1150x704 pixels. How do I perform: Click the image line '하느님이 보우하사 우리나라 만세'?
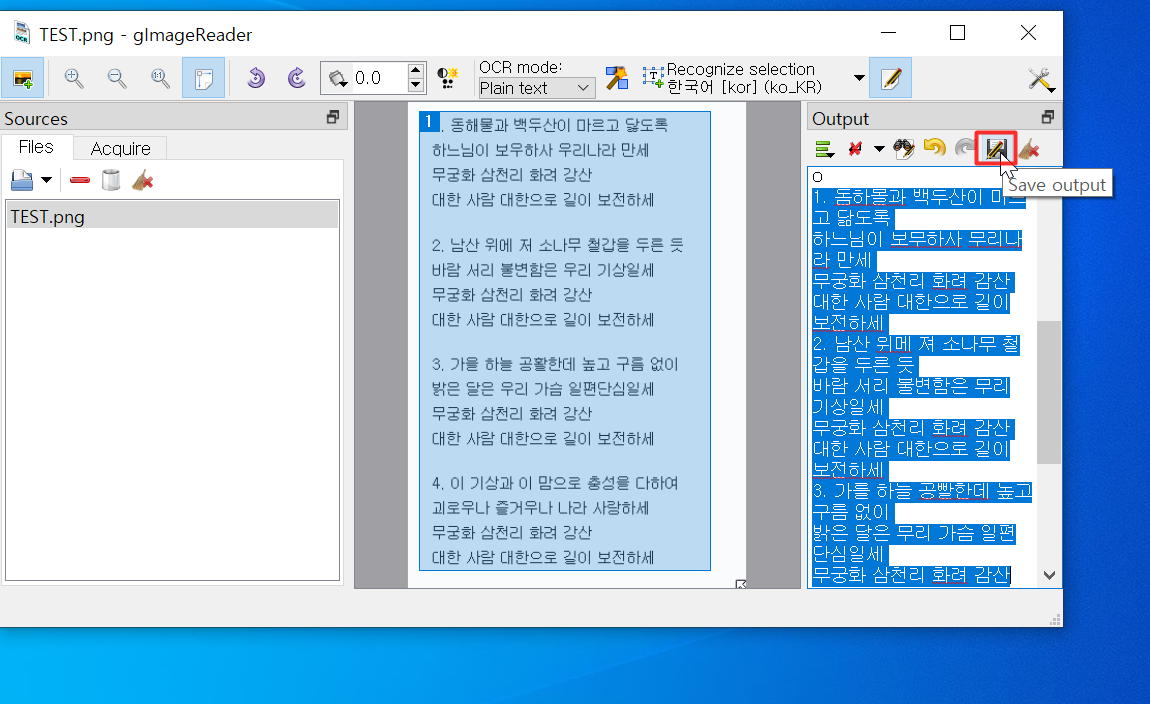click(541, 150)
